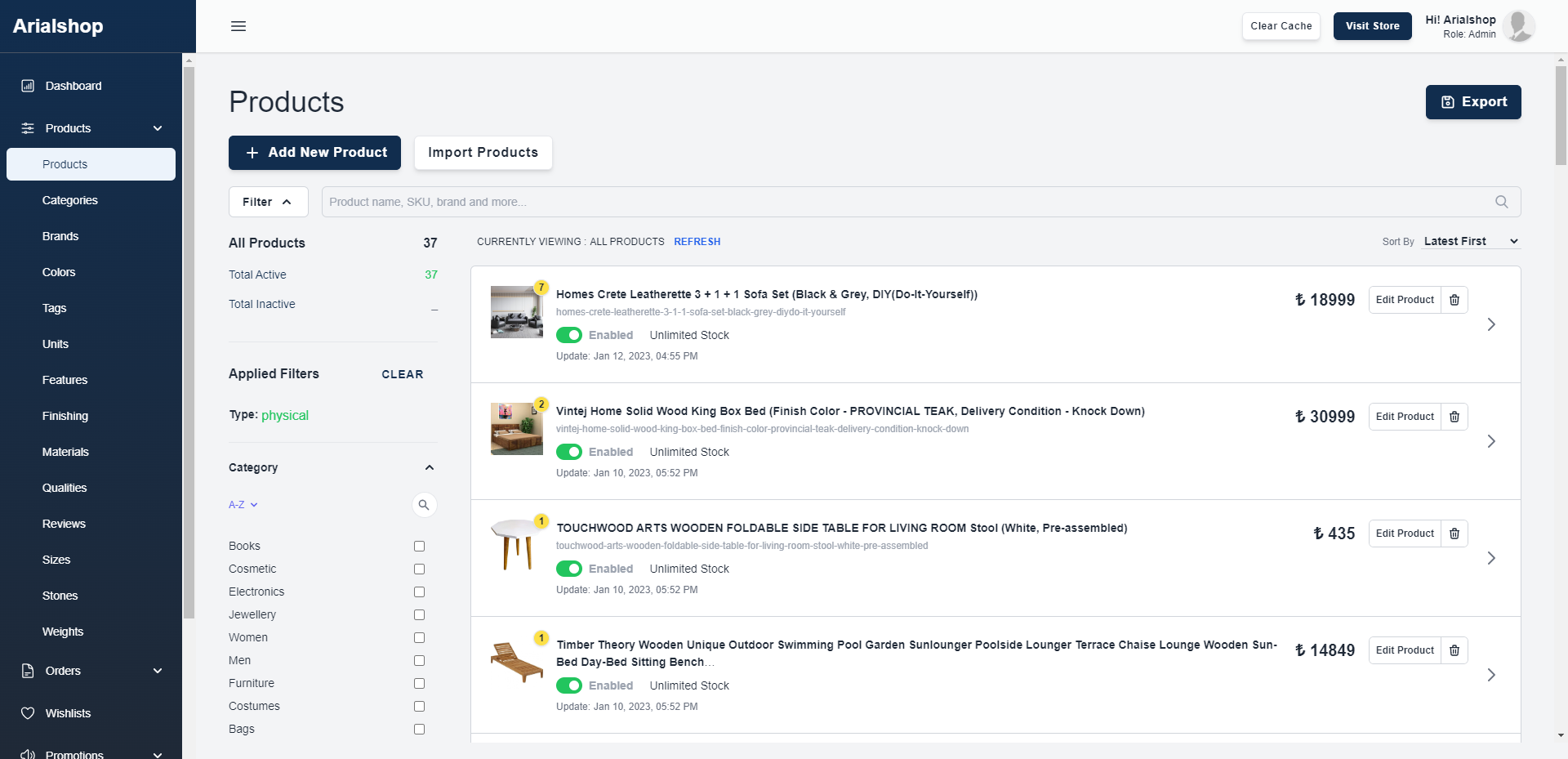The image size is (1568, 759).
Task: Clear the applied filters
Action: [403, 374]
